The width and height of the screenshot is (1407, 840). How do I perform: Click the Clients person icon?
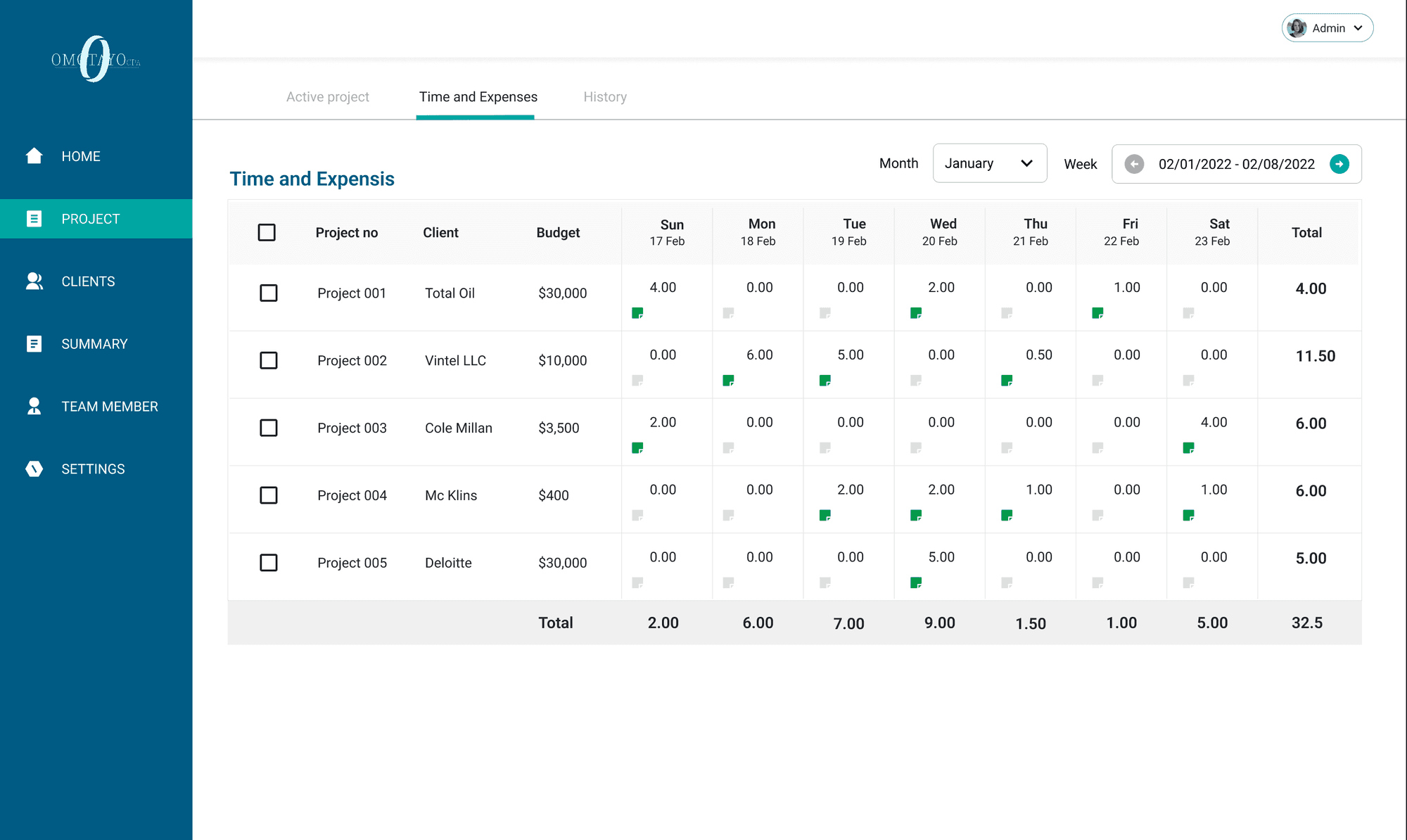pos(34,281)
